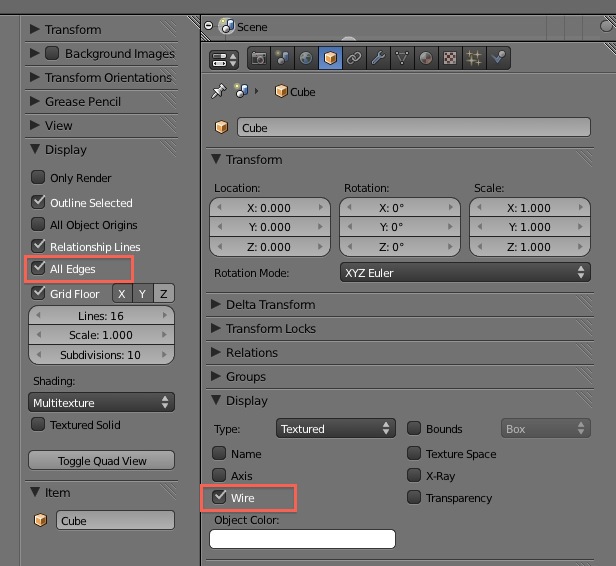Viewport: 616px width, 566px height.
Task: Open the Particles sparkle tab
Action: click(474, 58)
